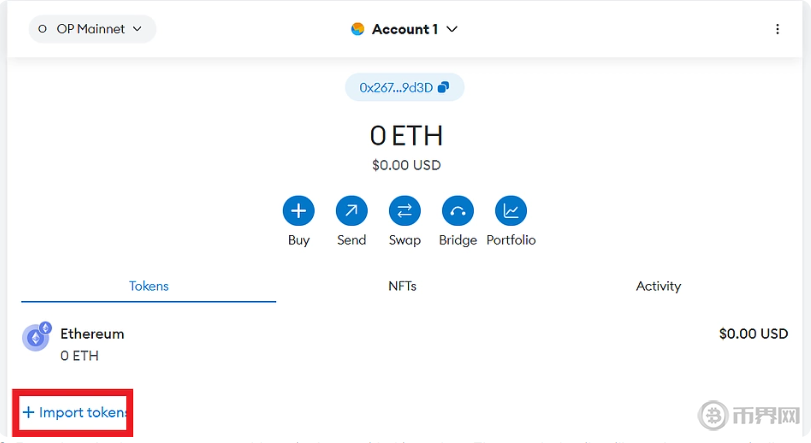Click the chevron next to Account 1
This screenshot has height=443, width=811.
pos(452,29)
